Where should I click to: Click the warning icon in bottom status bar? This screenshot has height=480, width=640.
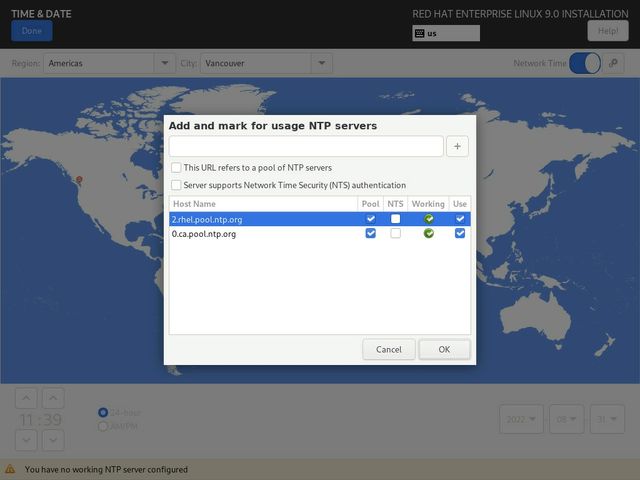(x=10, y=469)
